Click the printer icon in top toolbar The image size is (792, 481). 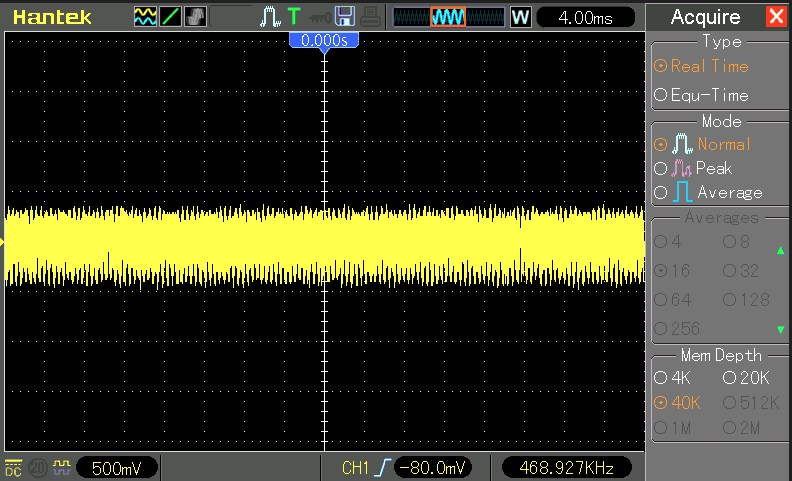tap(369, 17)
